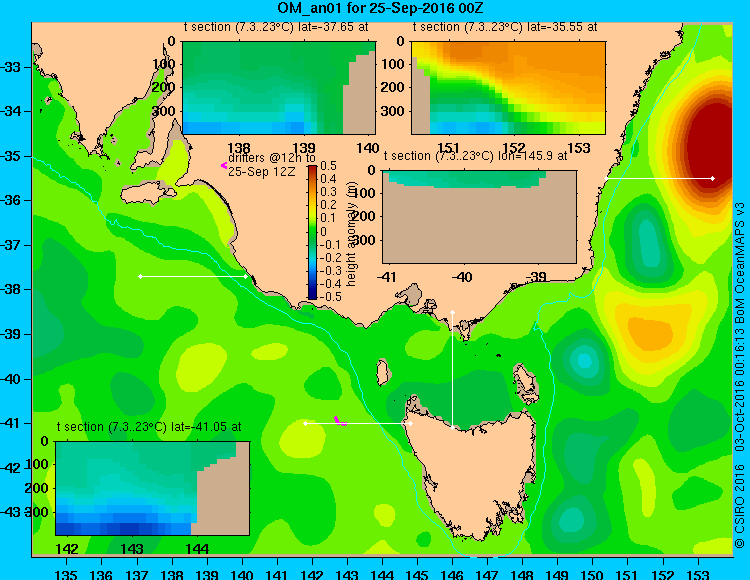Open the lon=145.9 temperature section inset
The image size is (750, 580).
click(x=479, y=217)
